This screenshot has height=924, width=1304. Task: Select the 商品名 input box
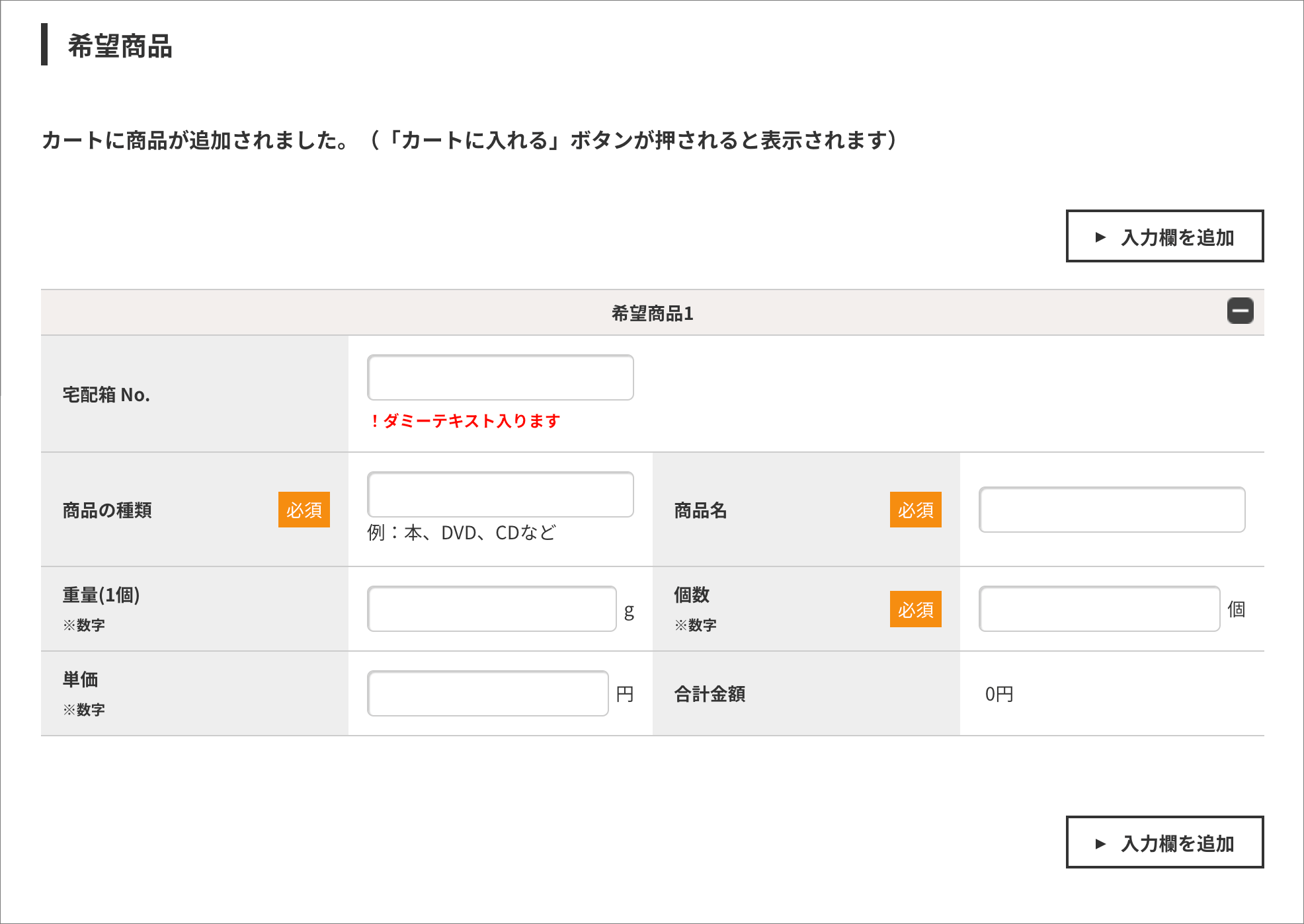point(1112,510)
